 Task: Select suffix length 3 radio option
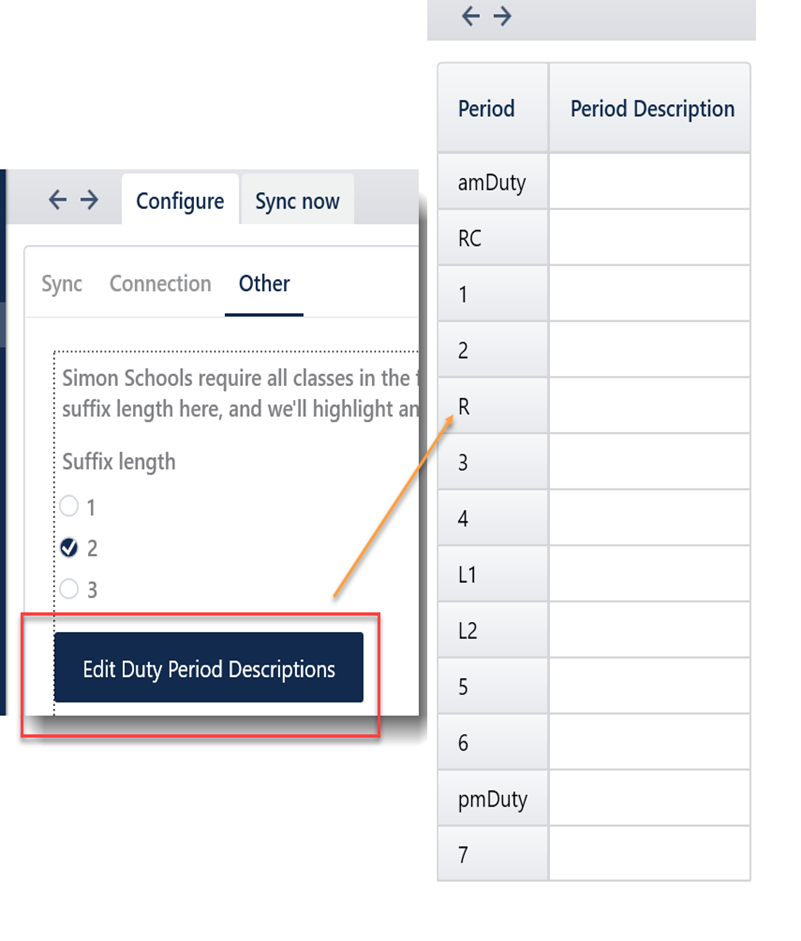[69, 589]
